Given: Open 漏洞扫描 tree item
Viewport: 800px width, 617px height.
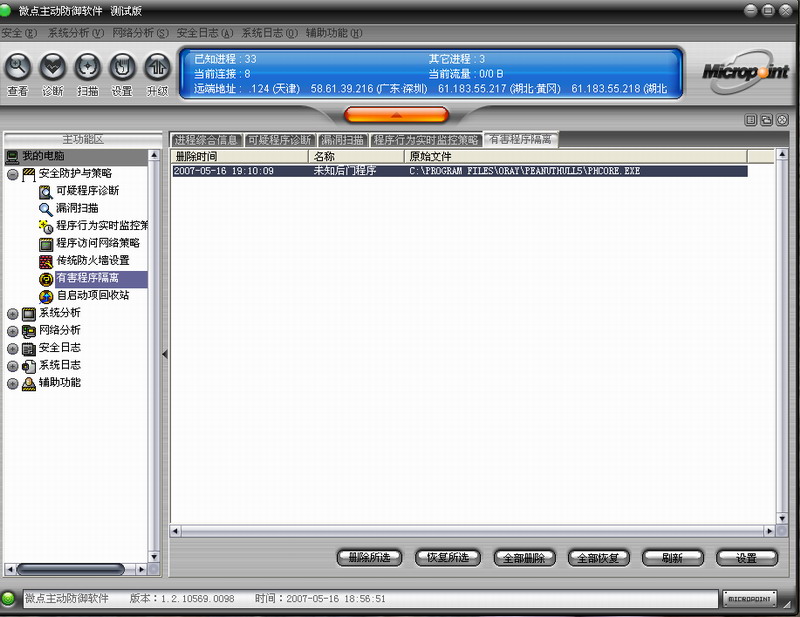Looking at the screenshot, I should pyautogui.click(x=77, y=208).
